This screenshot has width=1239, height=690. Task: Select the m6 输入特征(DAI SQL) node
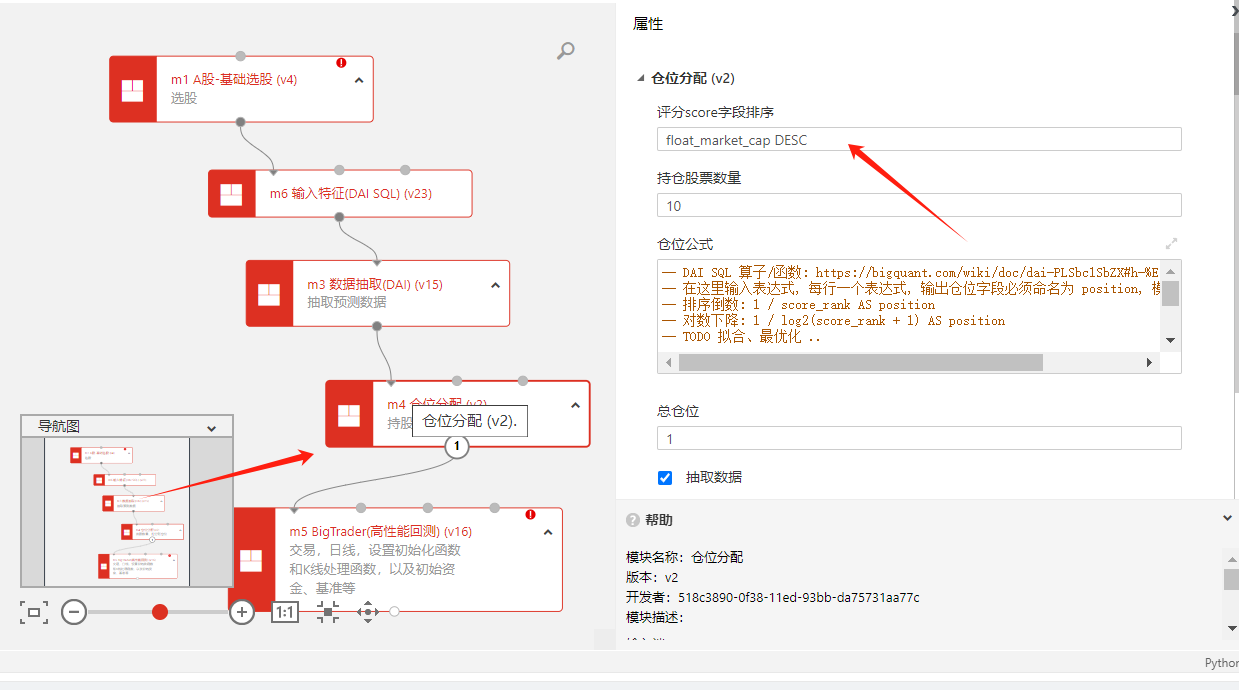350,194
